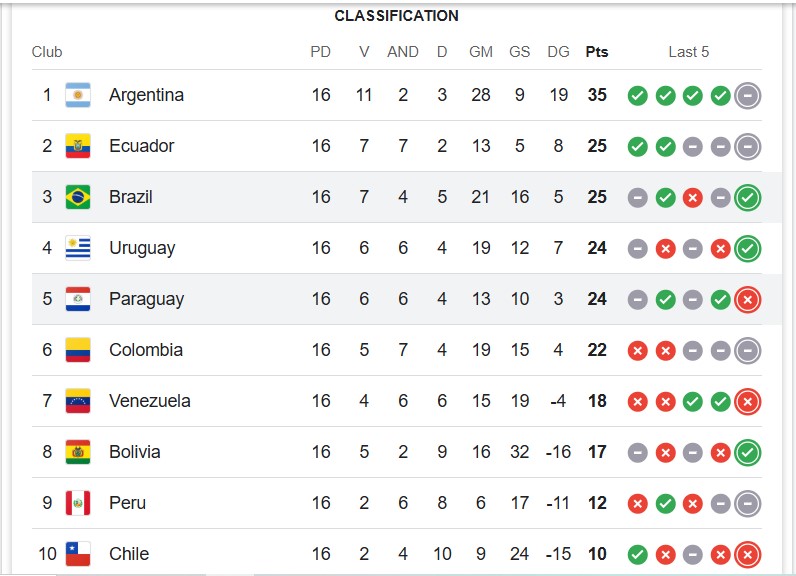Click the Chile flag icon

pyautogui.click(x=78, y=554)
